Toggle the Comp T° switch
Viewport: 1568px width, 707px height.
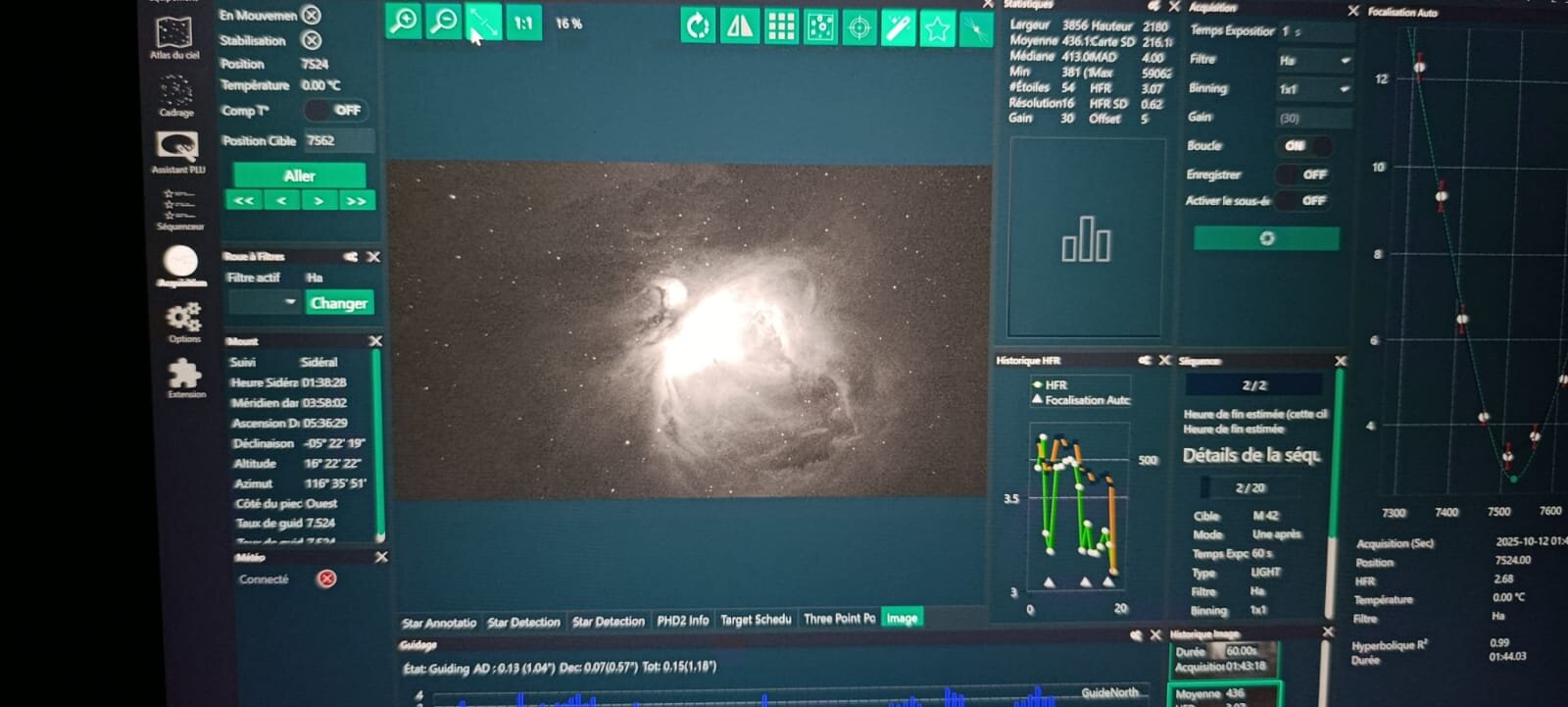[x=336, y=110]
